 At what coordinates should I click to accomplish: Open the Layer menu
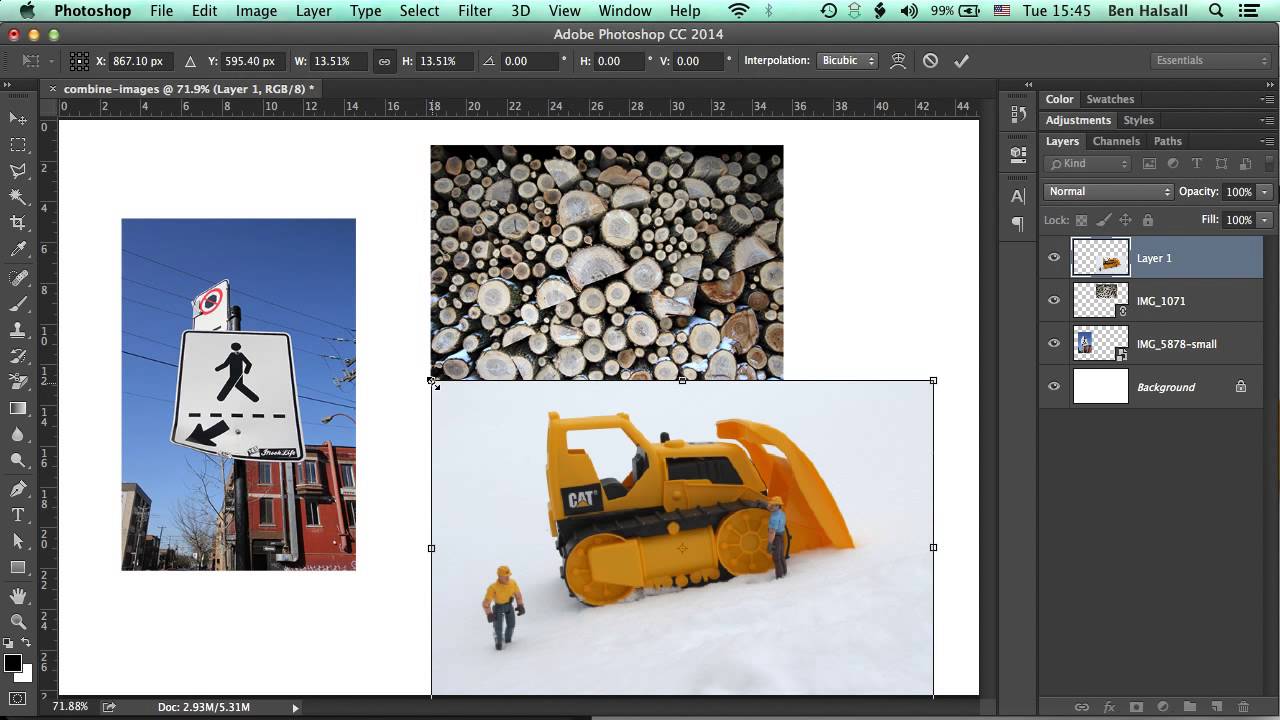click(x=313, y=11)
